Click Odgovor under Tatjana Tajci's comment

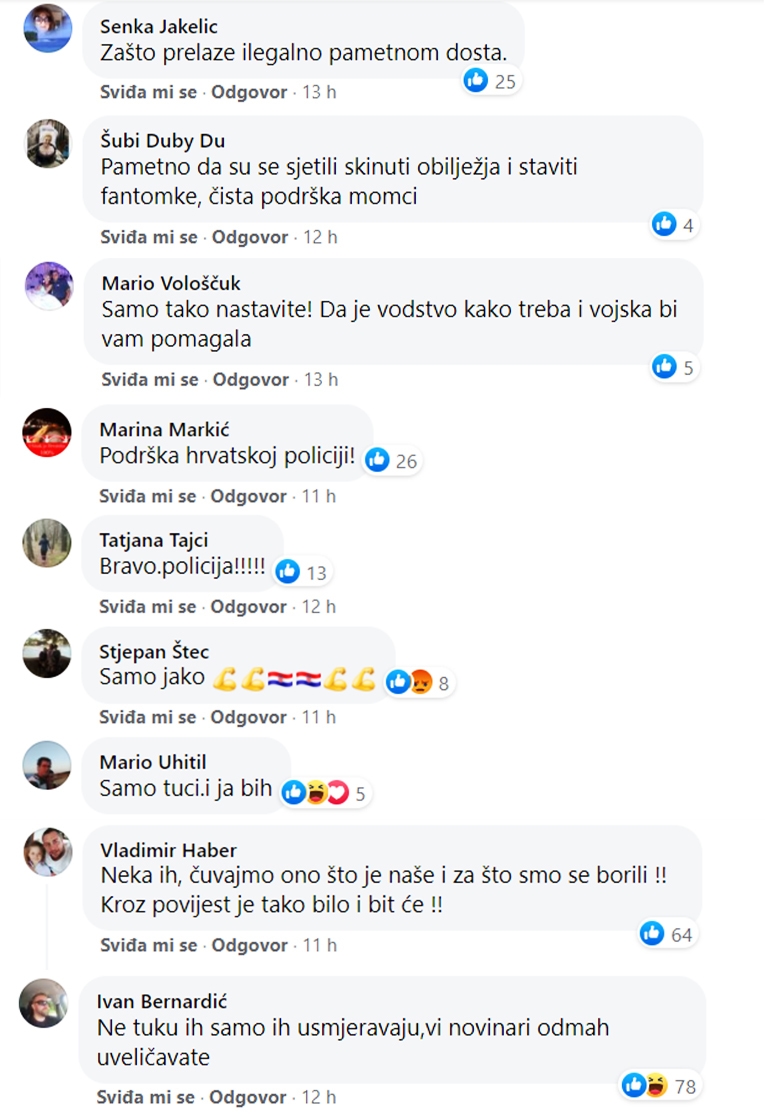250,607
